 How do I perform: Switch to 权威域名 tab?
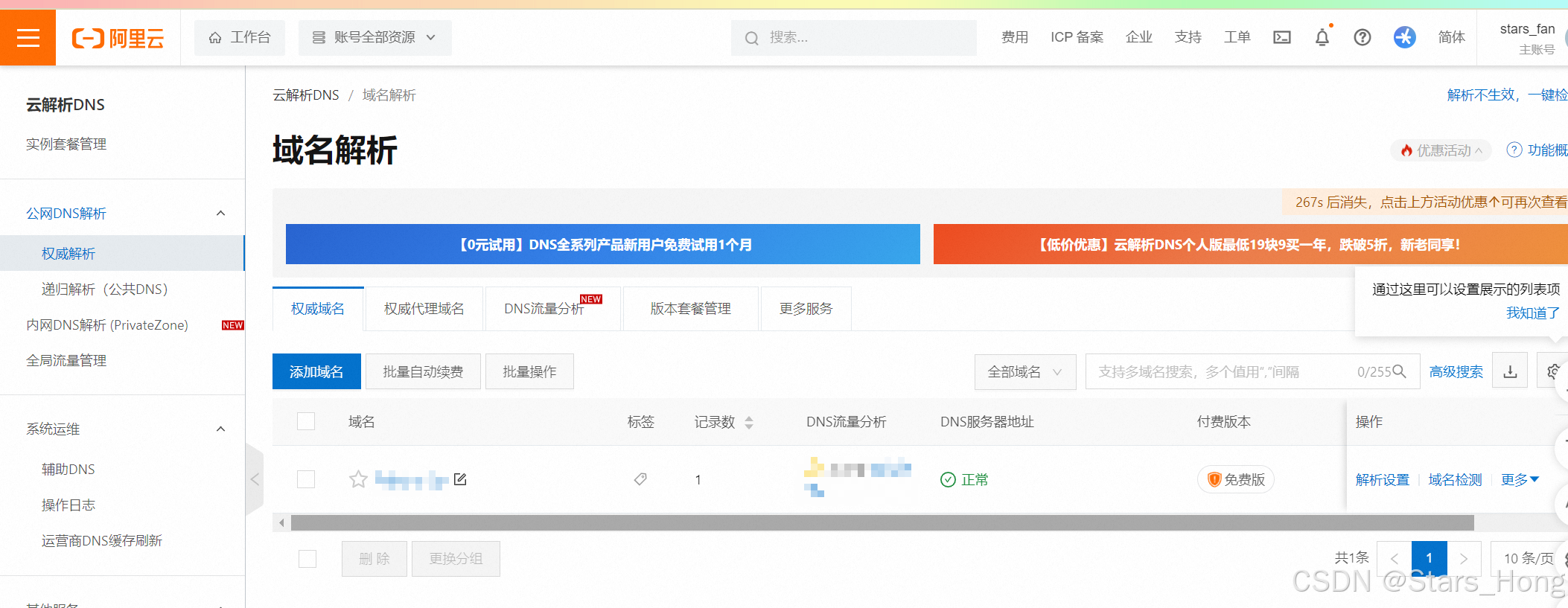pos(318,309)
